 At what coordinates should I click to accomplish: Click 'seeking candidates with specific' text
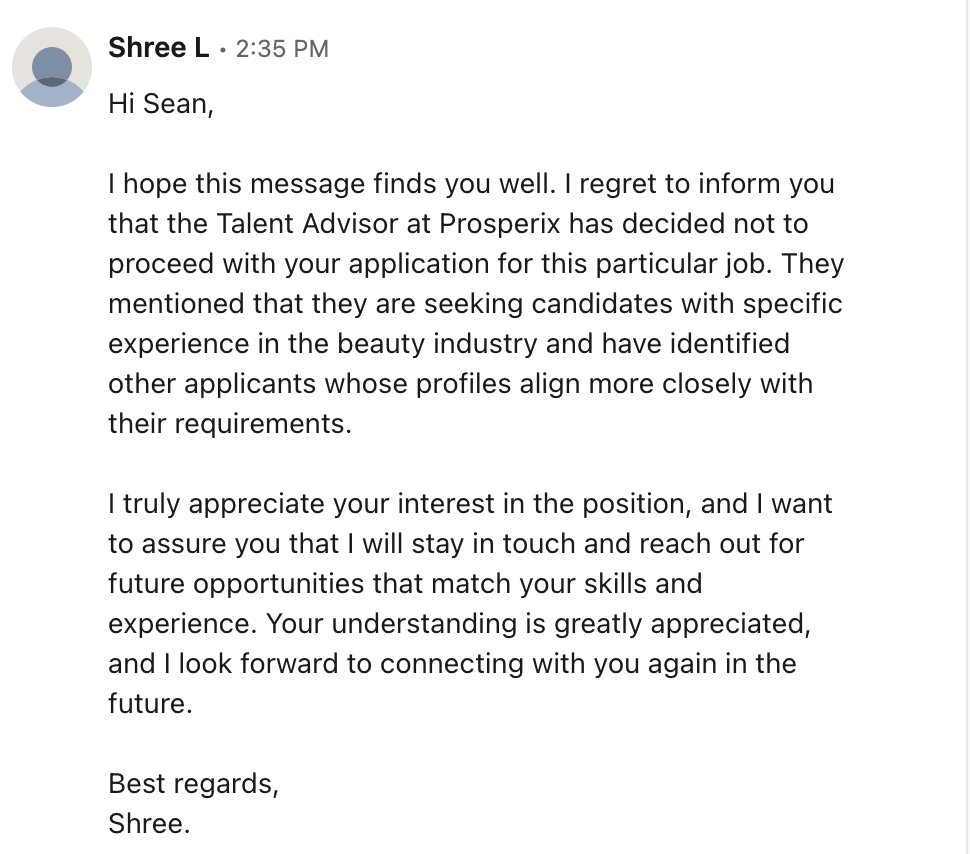[634, 304]
